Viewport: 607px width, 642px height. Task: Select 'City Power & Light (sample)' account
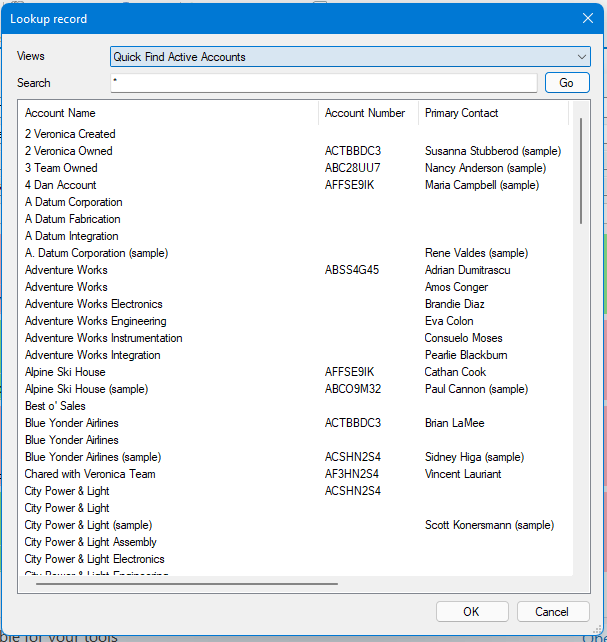[x=88, y=524]
